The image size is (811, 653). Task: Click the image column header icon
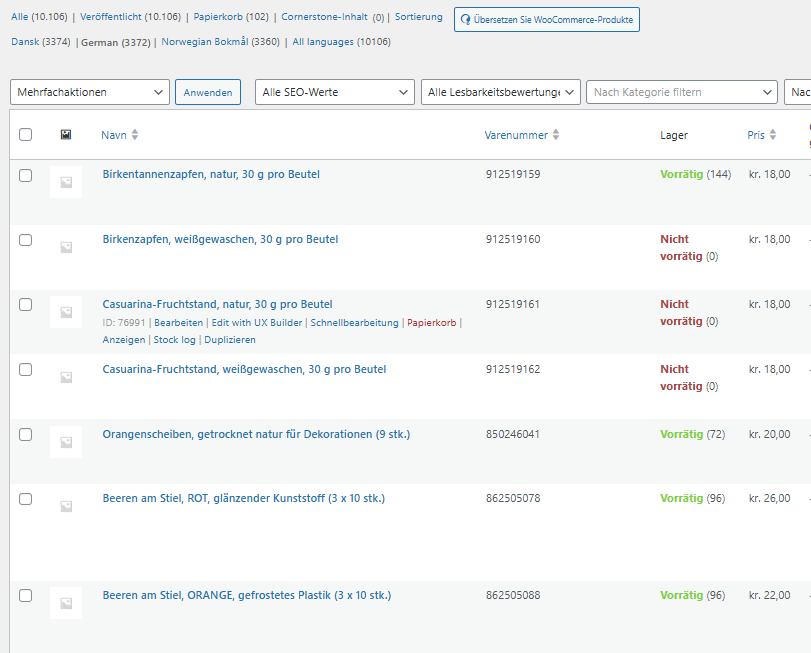pyautogui.click(x=66, y=134)
